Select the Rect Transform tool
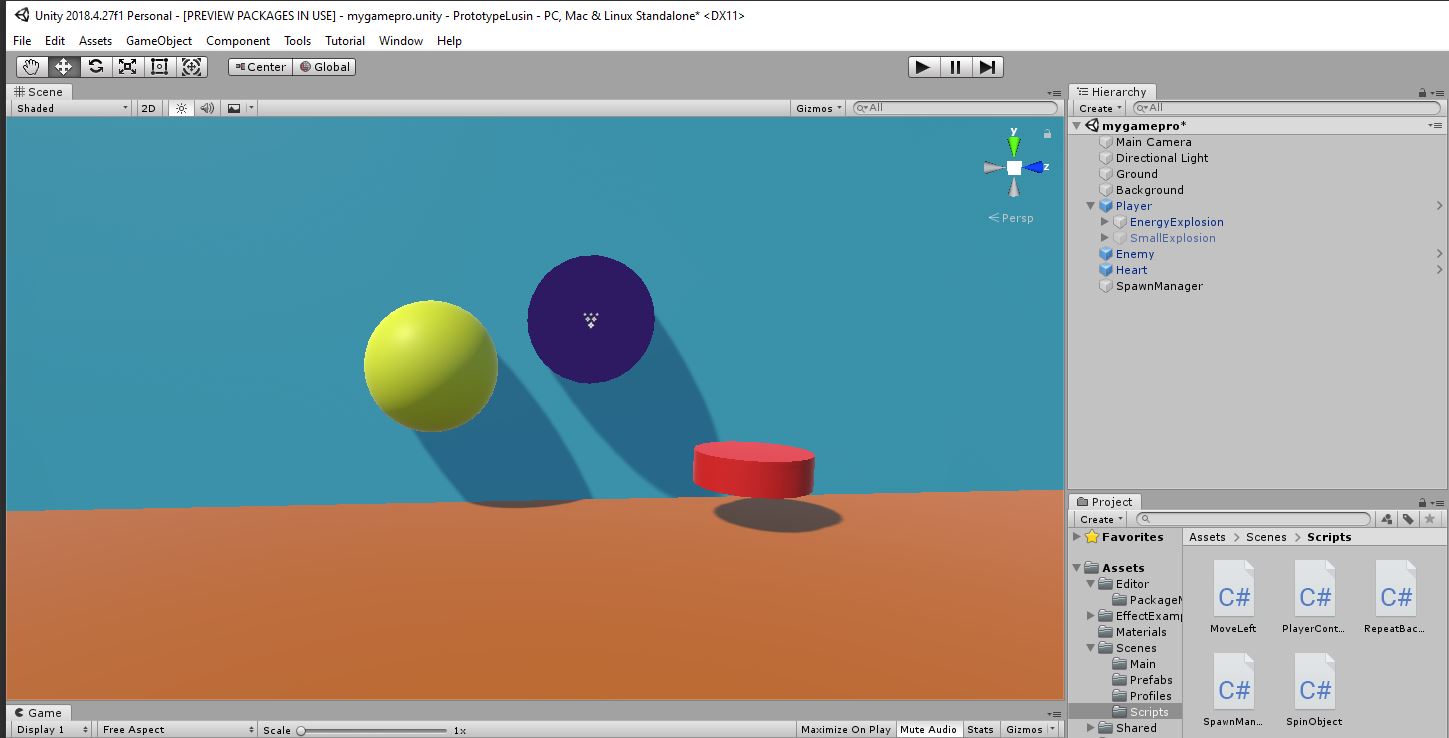This screenshot has height=738, width=1449. (159, 66)
